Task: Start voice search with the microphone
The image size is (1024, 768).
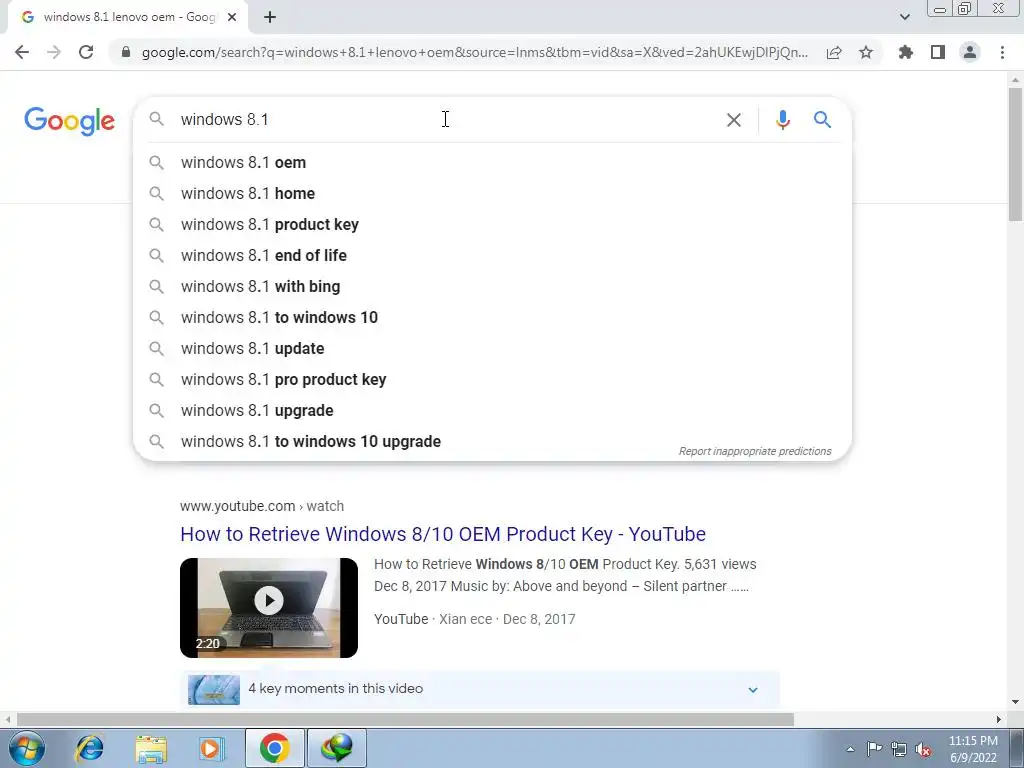Action: tap(782, 120)
